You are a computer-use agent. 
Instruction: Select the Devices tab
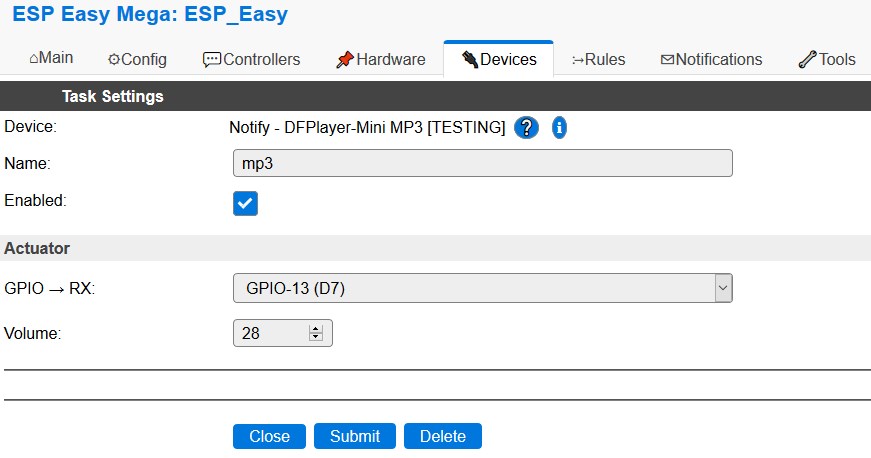tap(498, 60)
